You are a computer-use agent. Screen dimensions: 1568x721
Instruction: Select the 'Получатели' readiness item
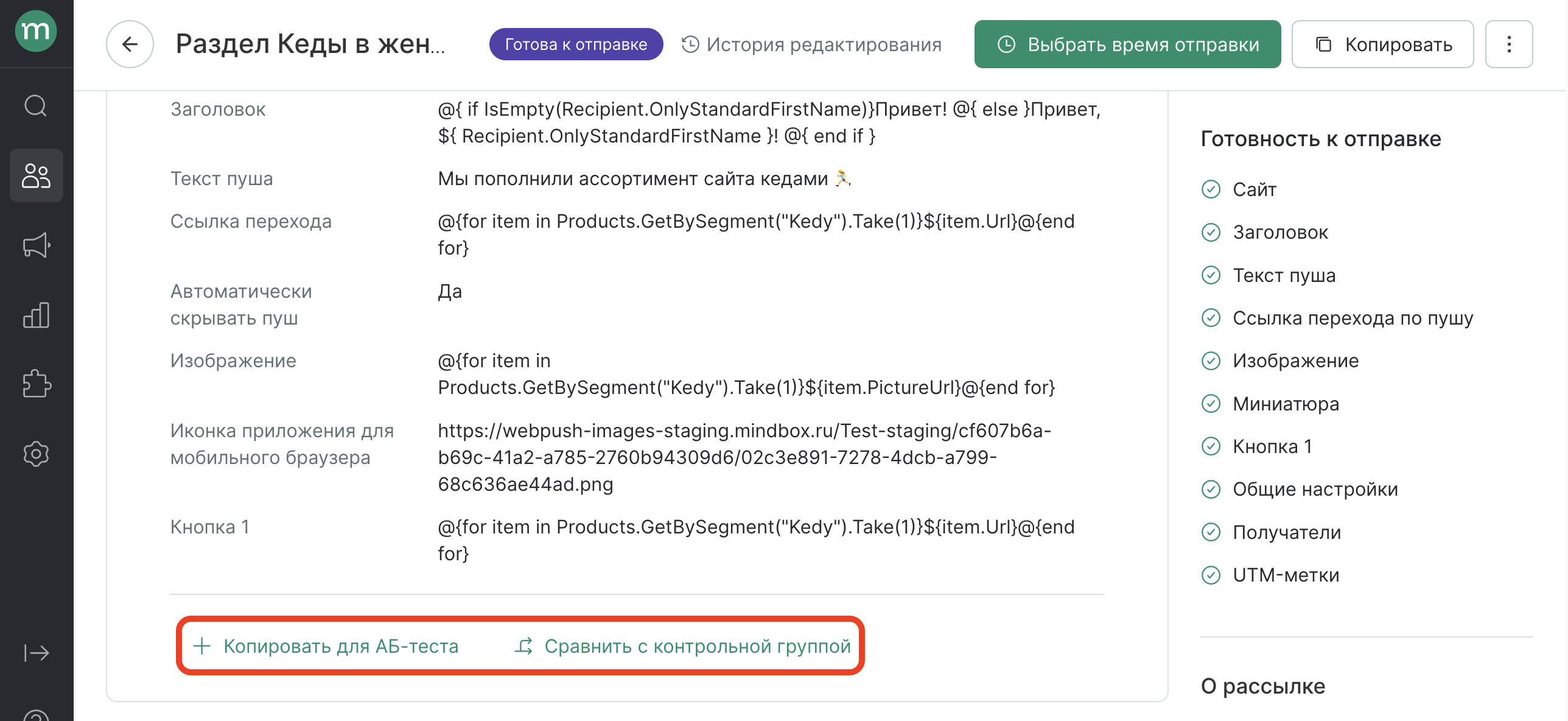pos(1271,532)
